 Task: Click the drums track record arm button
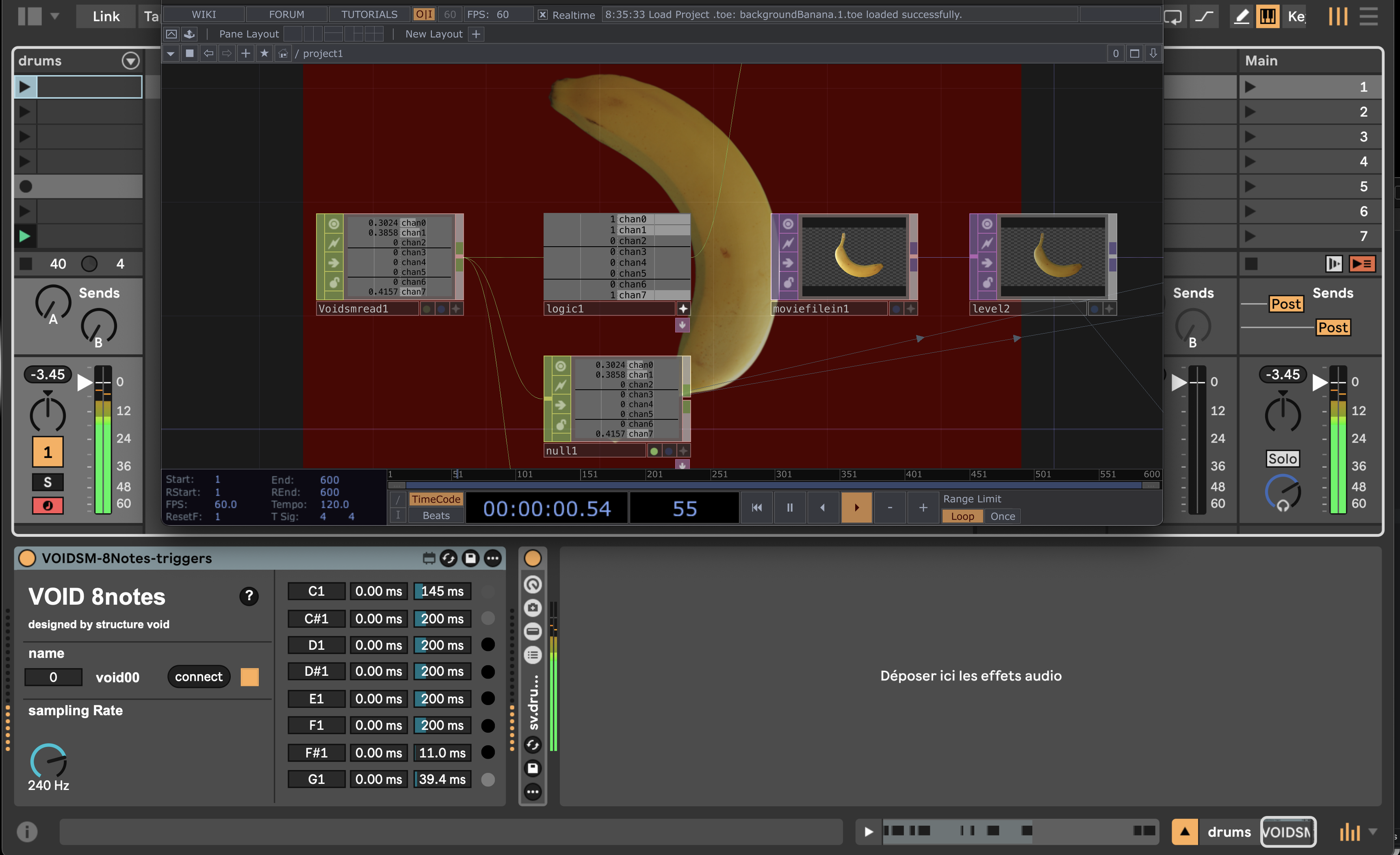(x=48, y=506)
